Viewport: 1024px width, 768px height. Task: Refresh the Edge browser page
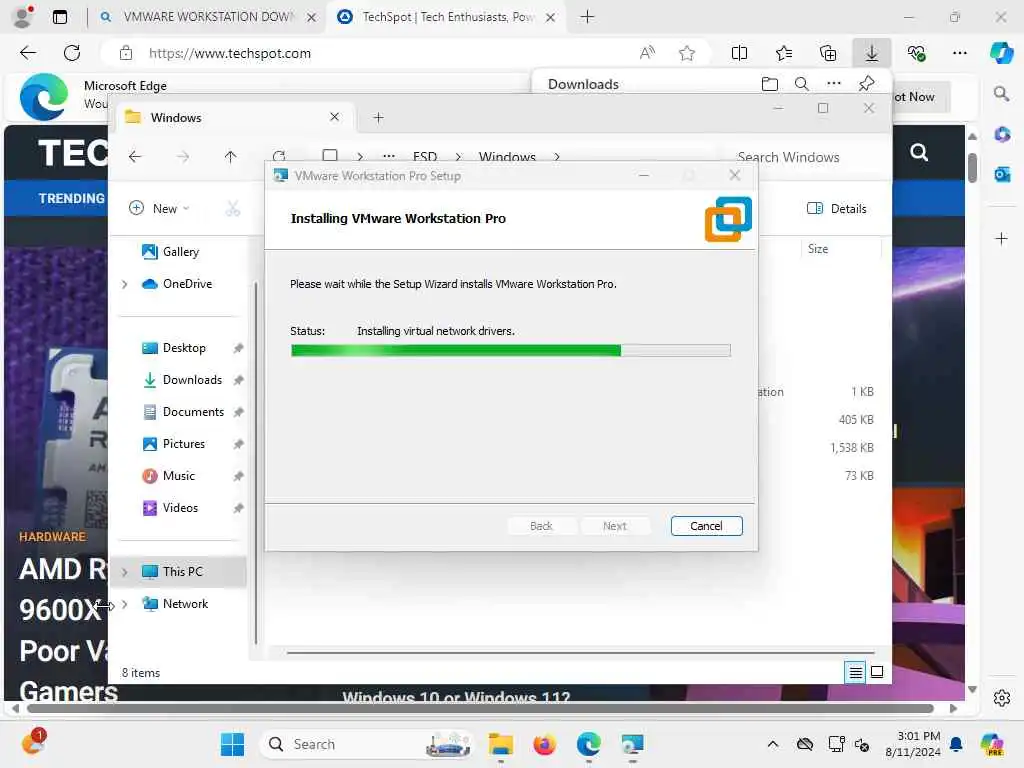pos(72,53)
